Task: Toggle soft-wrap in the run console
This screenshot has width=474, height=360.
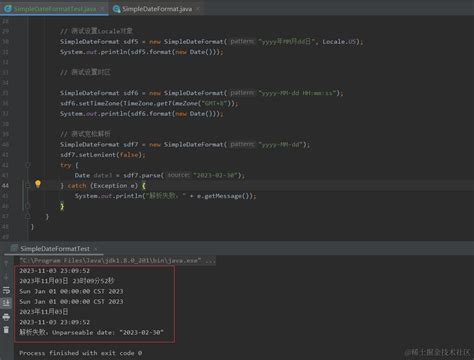Action: 6,291
